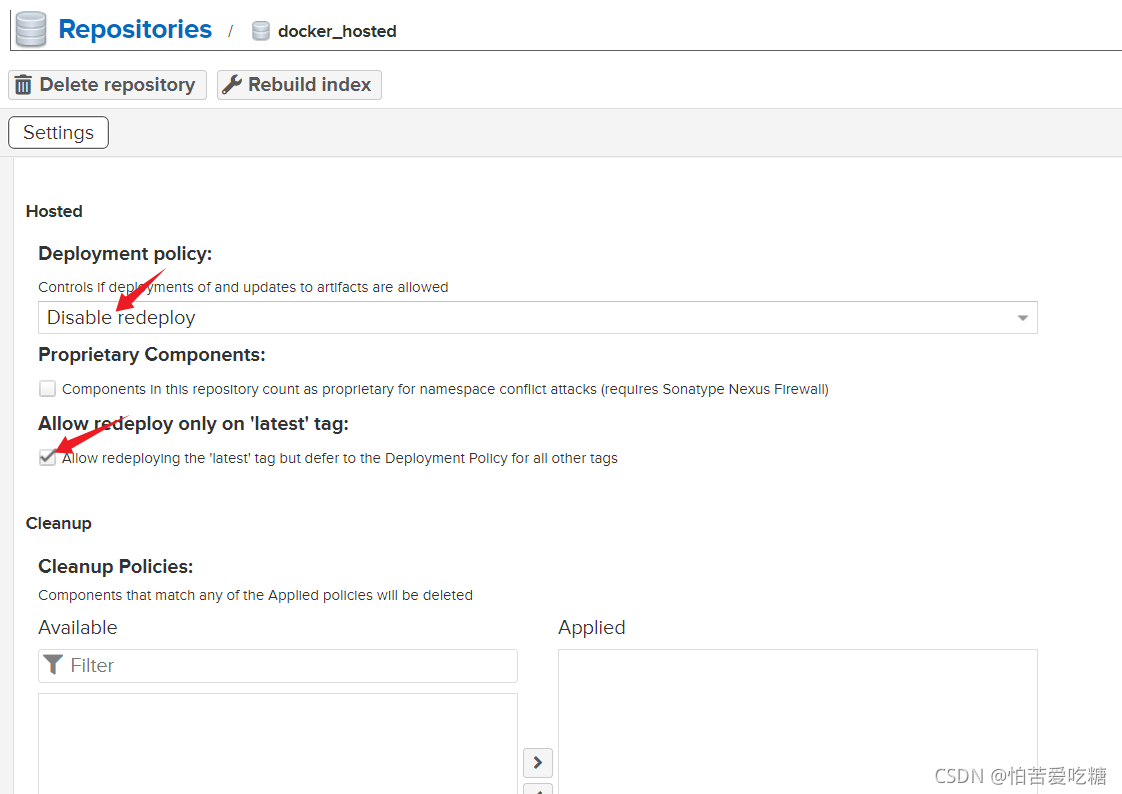Viewport: 1122px width, 794px height.
Task: Click the Repositories database icon
Action: 31,29
